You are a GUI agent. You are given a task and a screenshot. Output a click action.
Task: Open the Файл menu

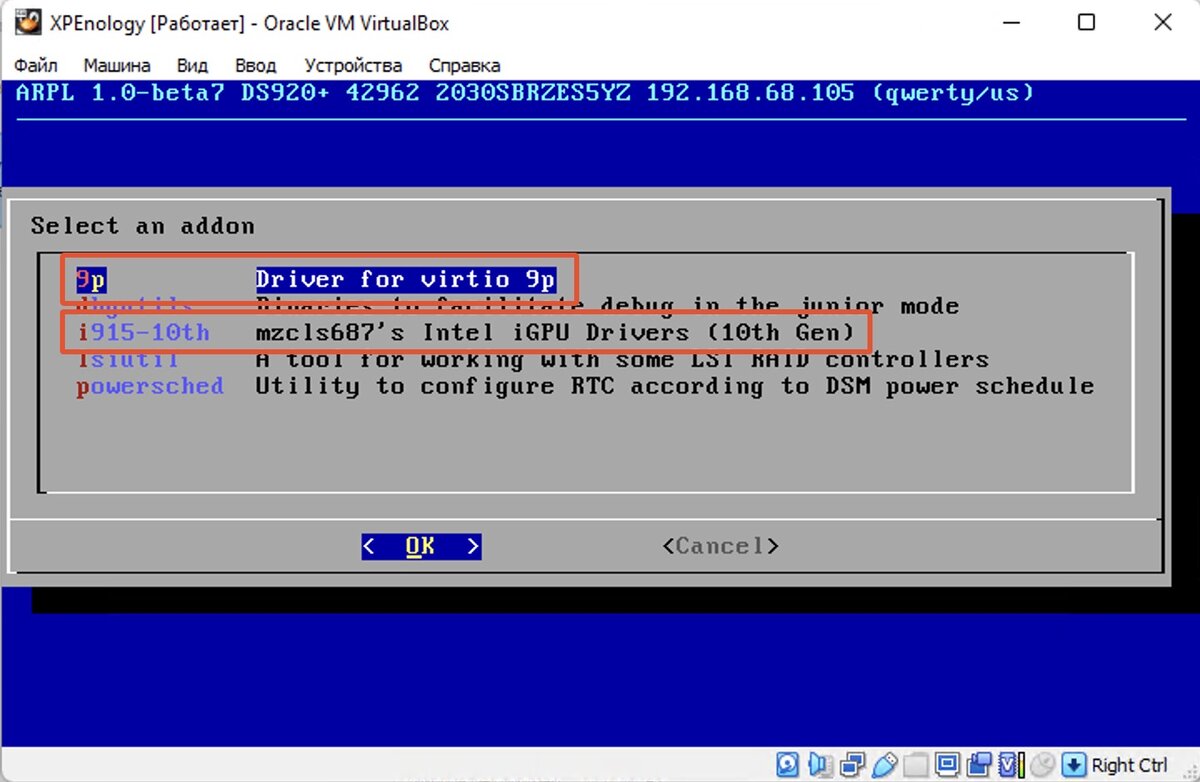[x=36, y=66]
